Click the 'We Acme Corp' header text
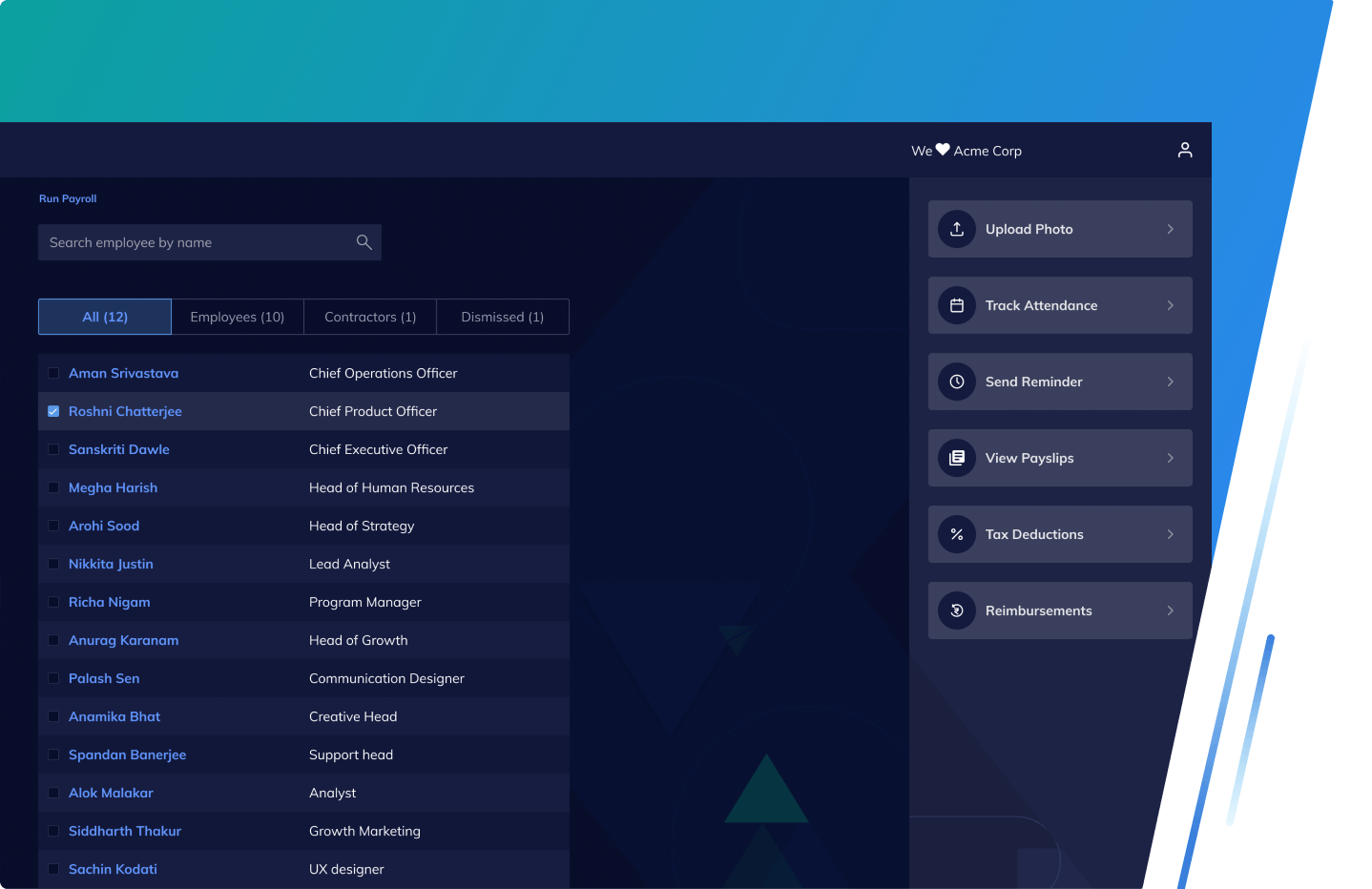Viewport: 1372px width, 889px height. pyautogui.click(x=967, y=151)
